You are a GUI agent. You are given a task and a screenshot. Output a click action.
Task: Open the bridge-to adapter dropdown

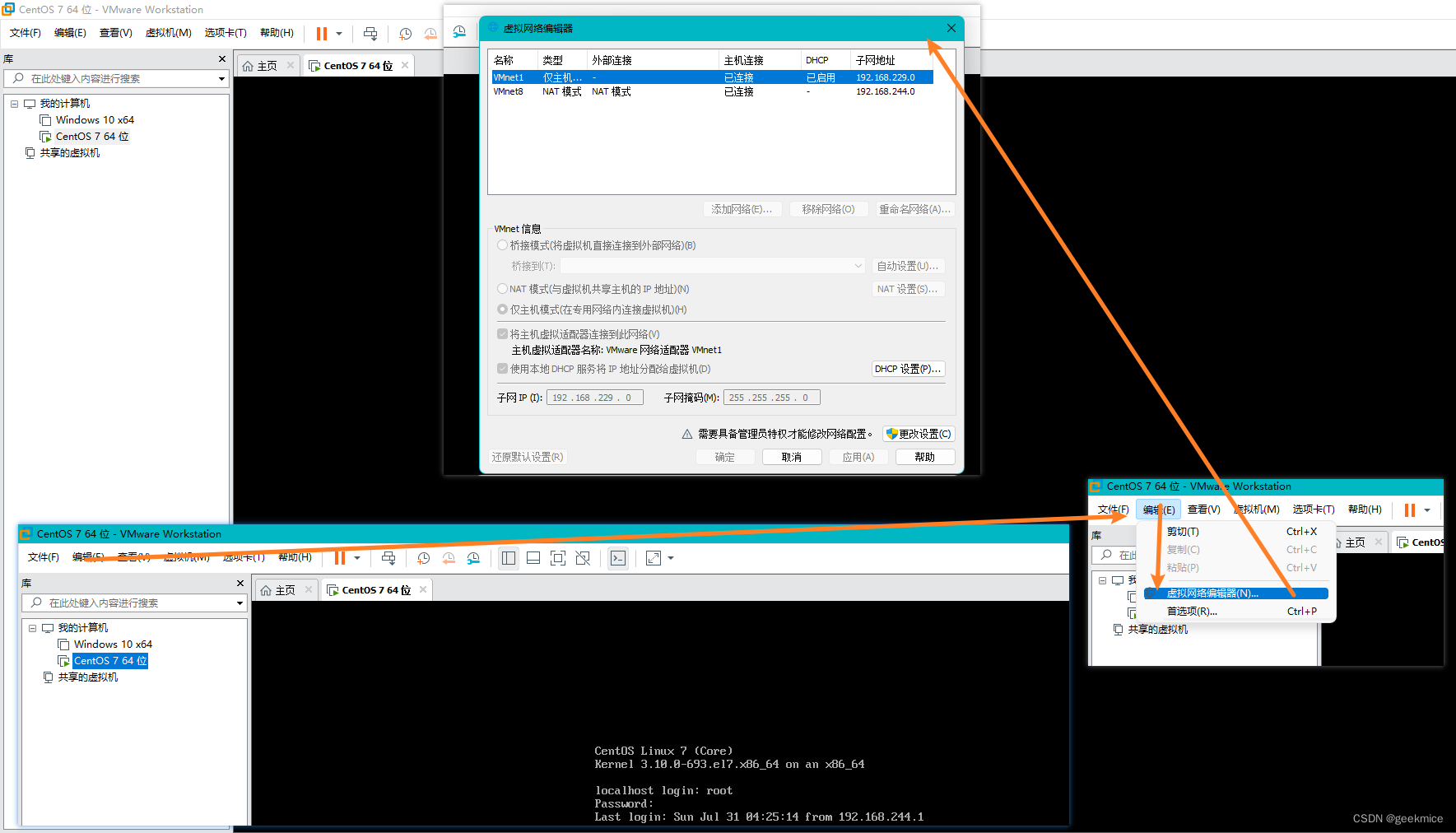point(858,266)
